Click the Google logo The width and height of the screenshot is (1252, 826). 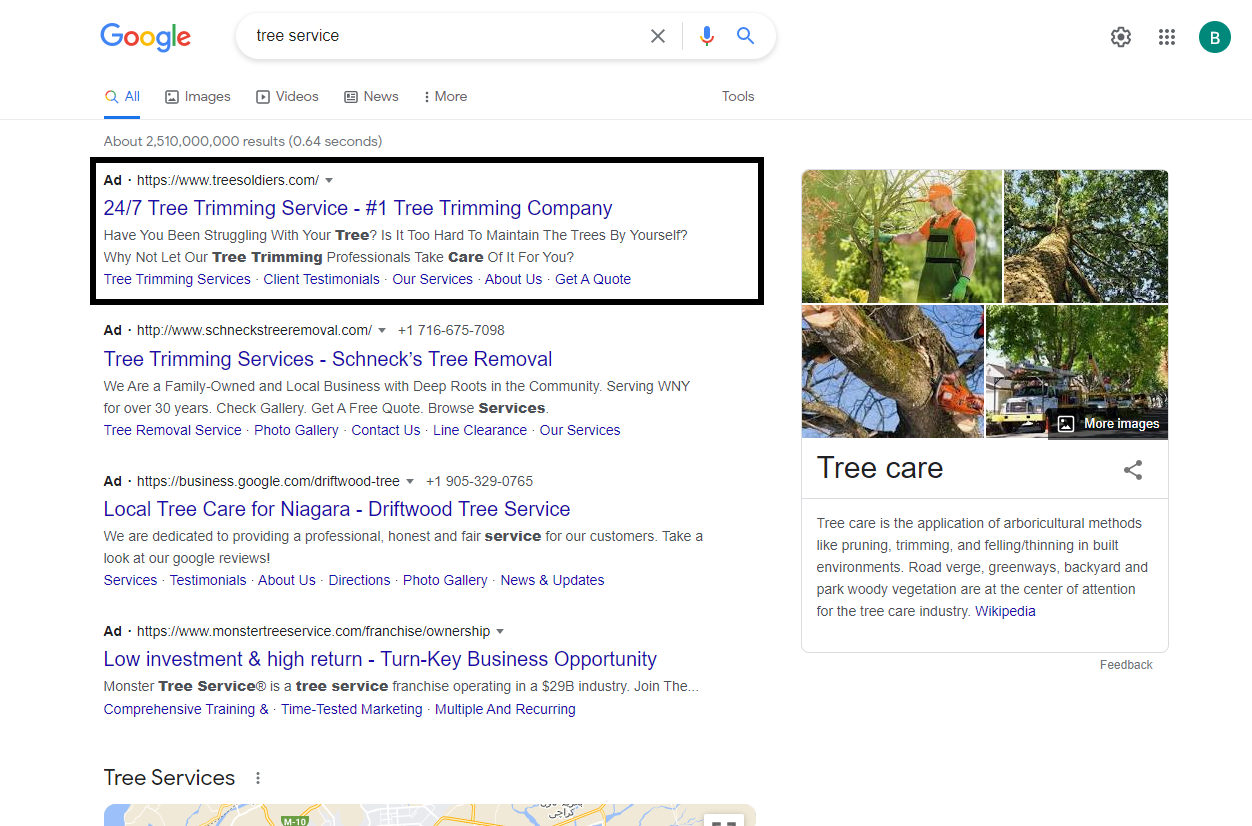[146, 37]
